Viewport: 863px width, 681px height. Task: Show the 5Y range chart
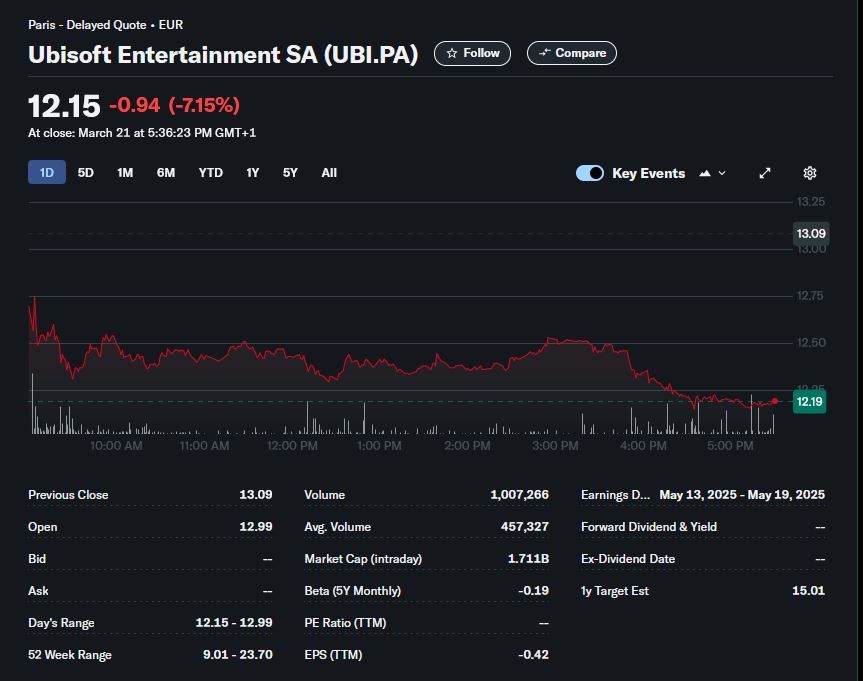290,173
